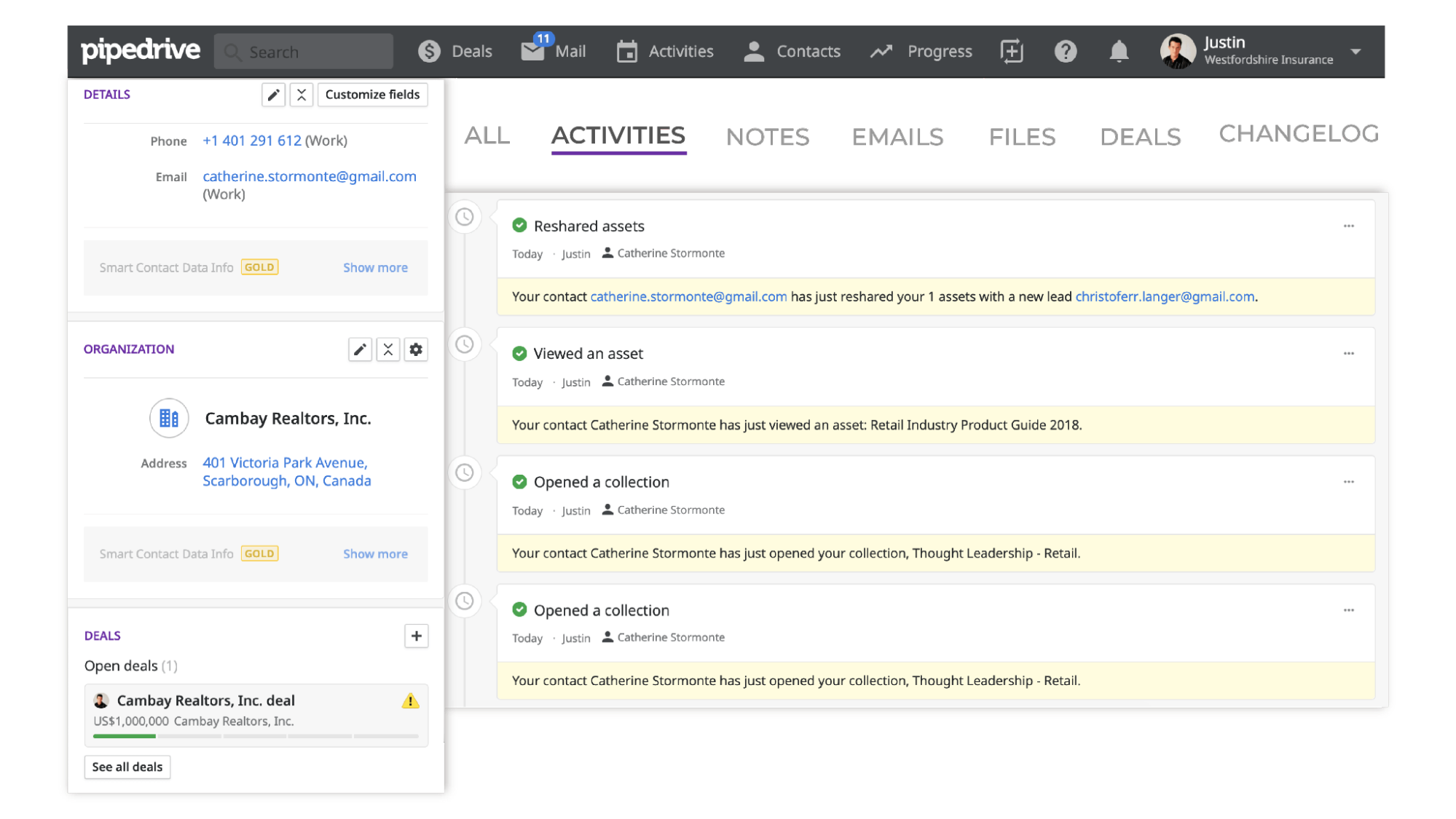Viewport: 1456px width, 819px height.
Task: Click the deal stage progress bar
Action: pos(256,736)
